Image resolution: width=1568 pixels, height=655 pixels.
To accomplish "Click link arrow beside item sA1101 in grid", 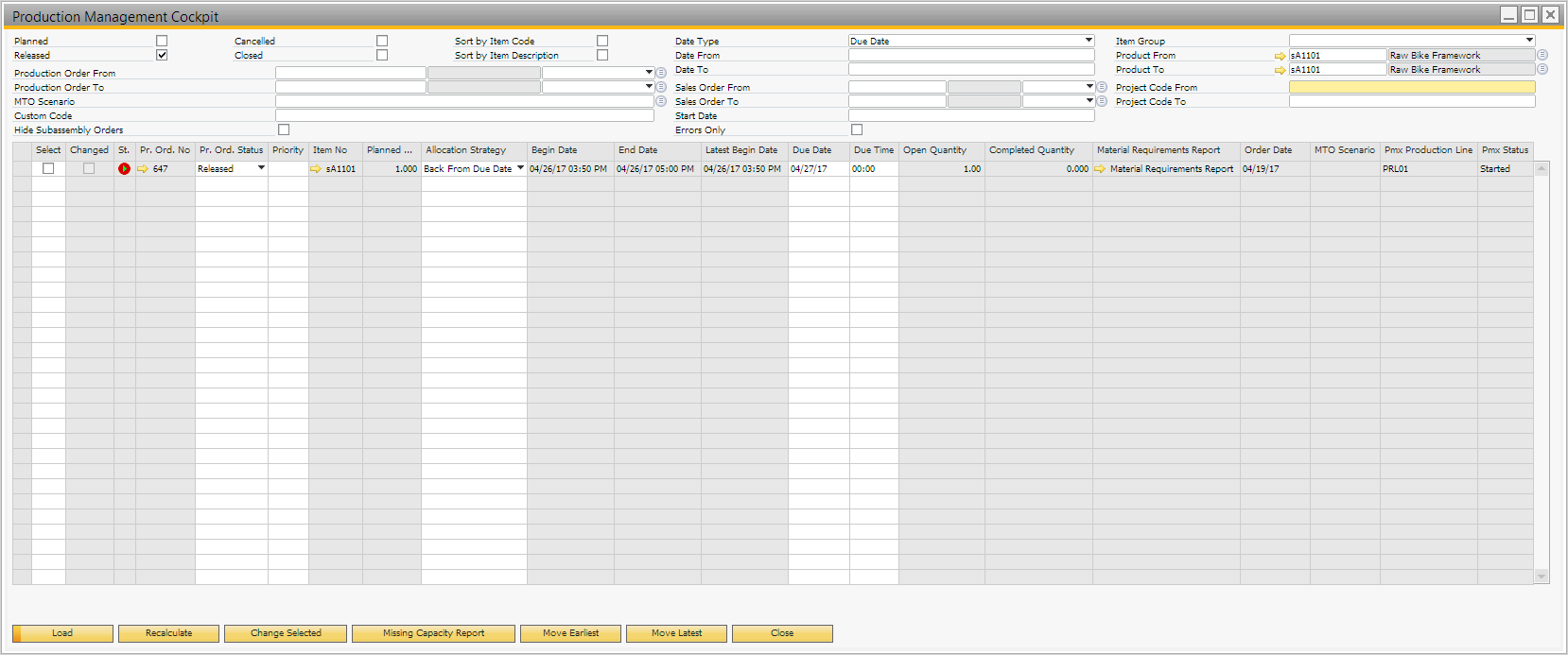I will click(x=316, y=169).
